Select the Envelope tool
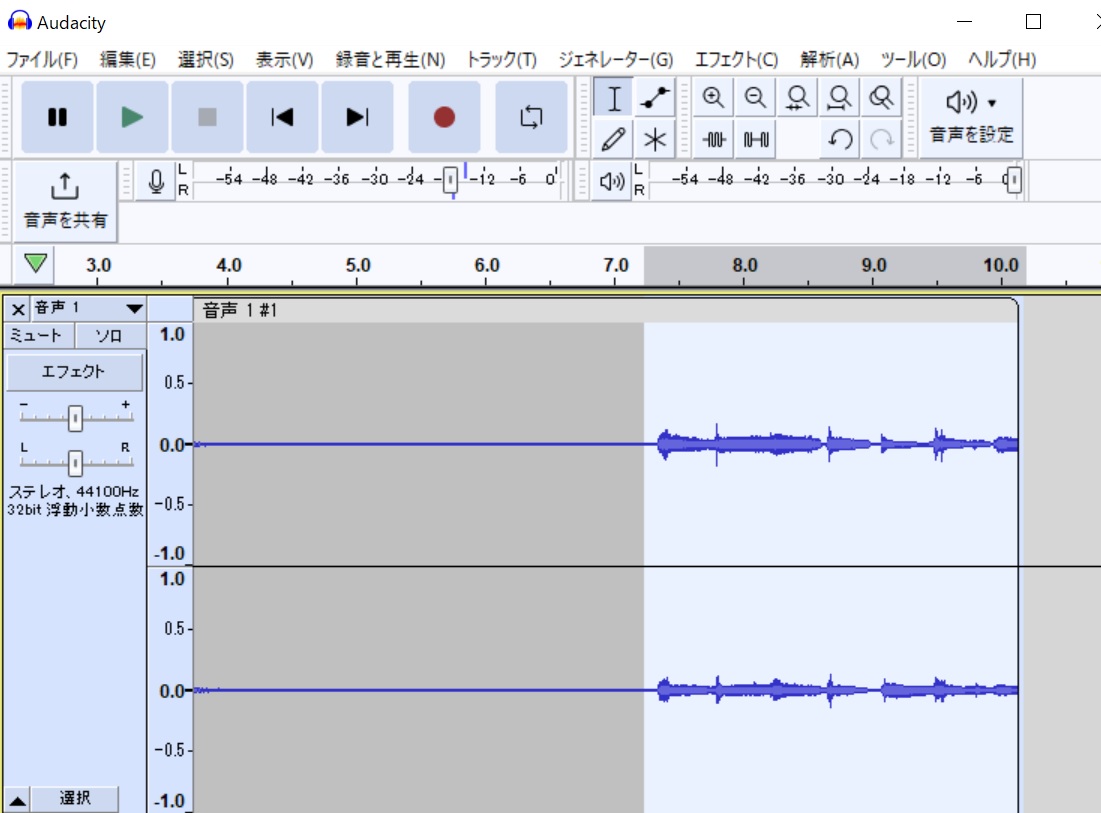This screenshot has width=1101, height=813. click(655, 98)
